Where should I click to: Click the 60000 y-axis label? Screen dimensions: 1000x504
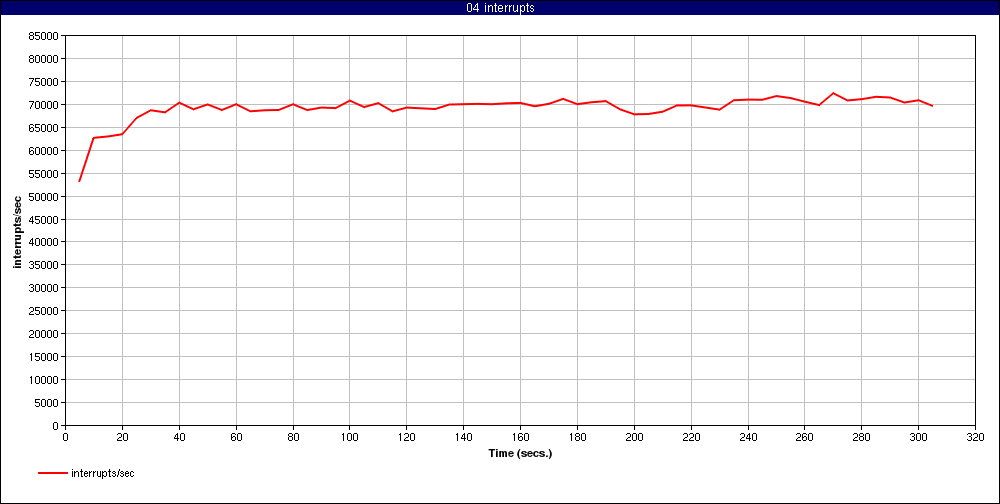pyautogui.click(x=44, y=151)
